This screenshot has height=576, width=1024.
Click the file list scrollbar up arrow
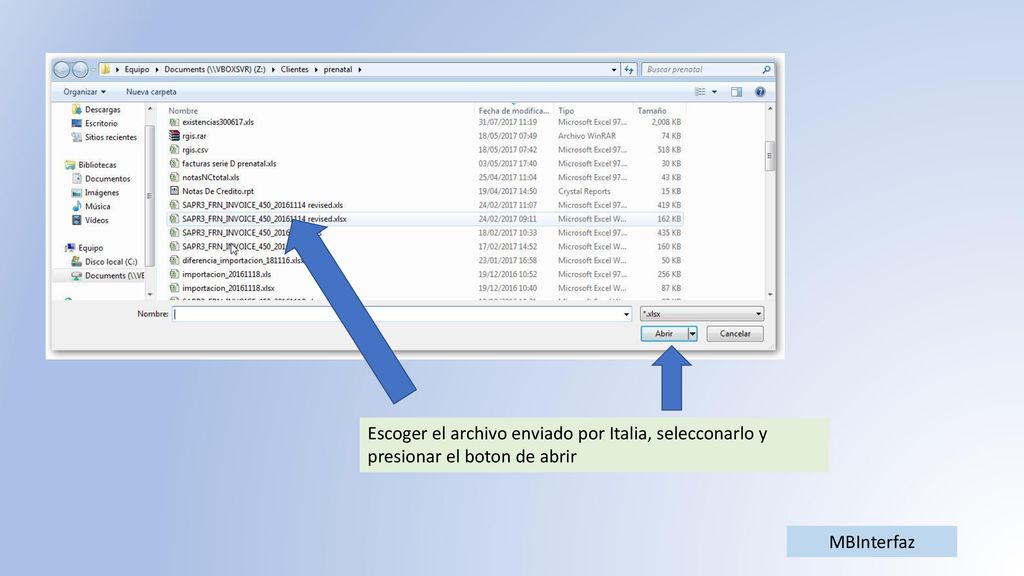[769, 109]
